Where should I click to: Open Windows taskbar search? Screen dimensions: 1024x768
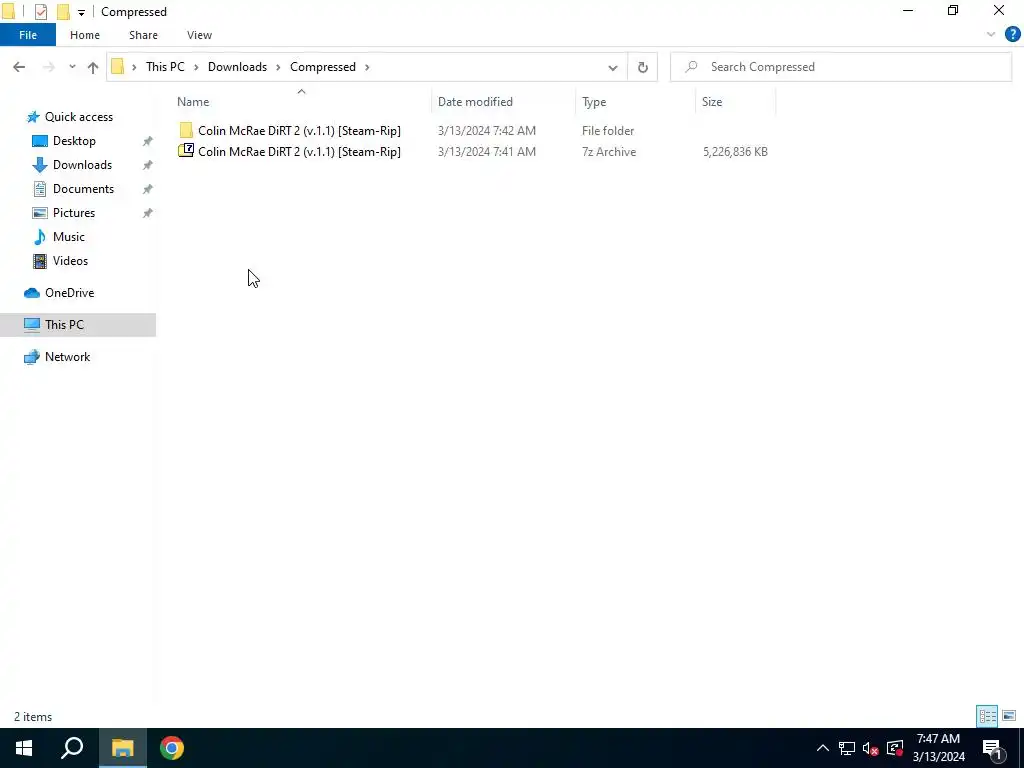[72, 748]
